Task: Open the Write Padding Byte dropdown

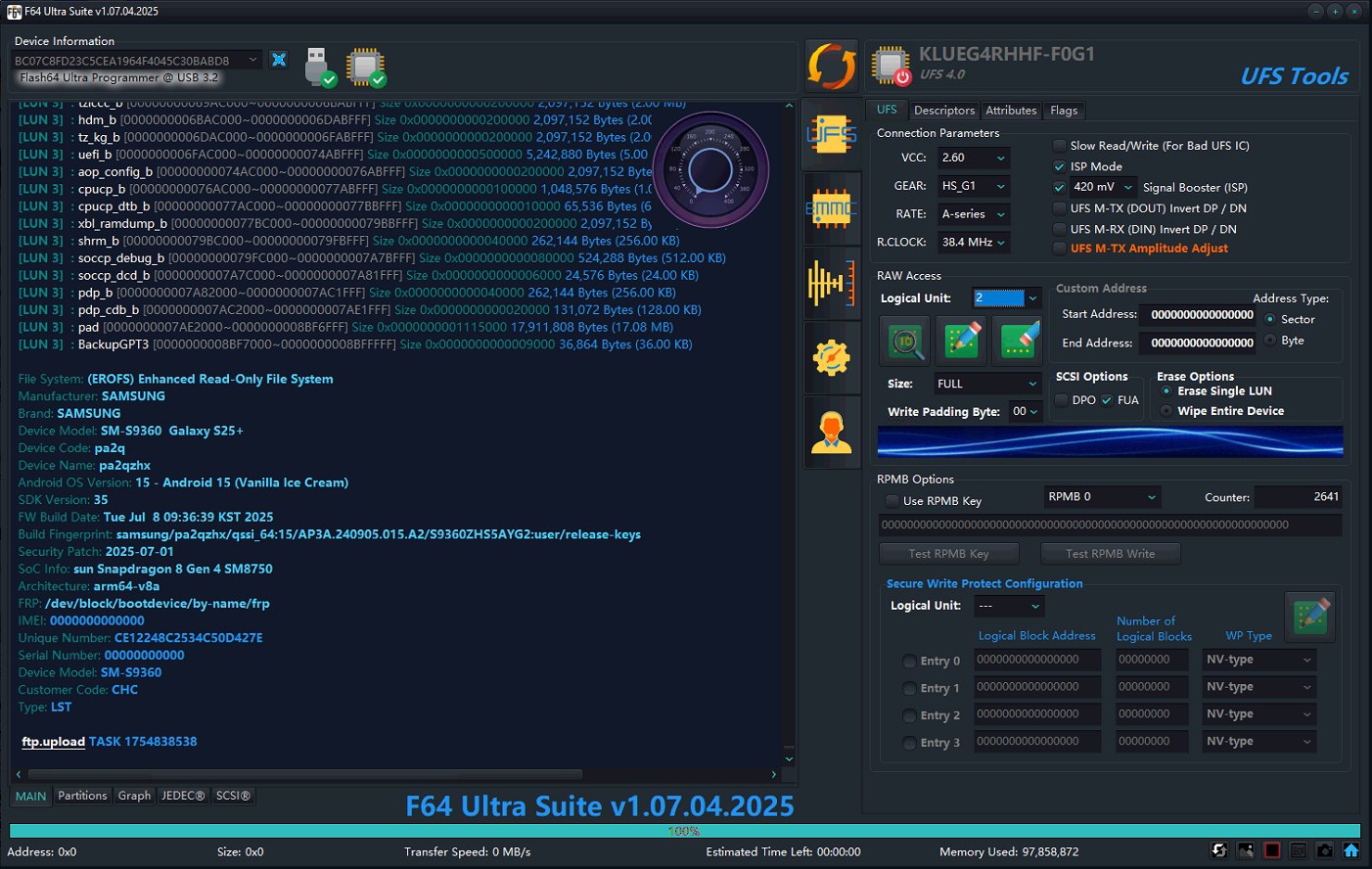Action: (1025, 412)
